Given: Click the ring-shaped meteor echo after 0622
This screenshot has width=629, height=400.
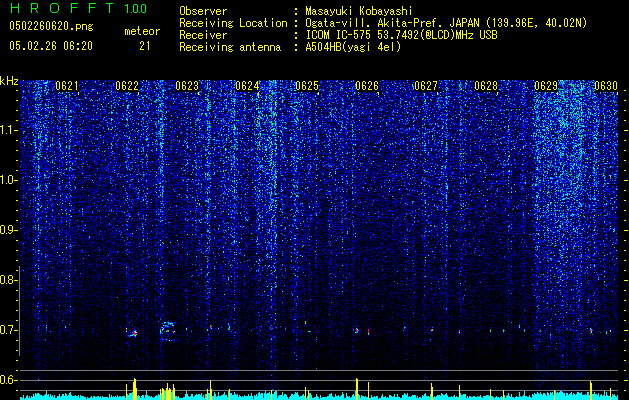Looking at the screenshot, I should tap(168, 331).
